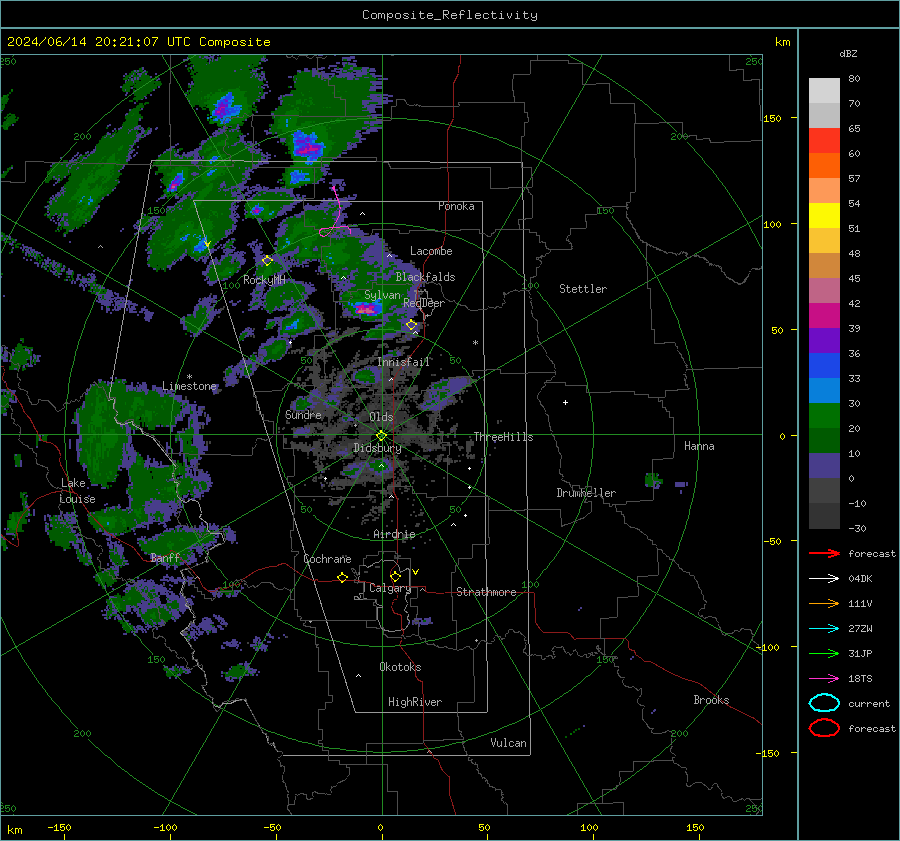Select the 48-45 dBZ brown swatch

click(824, 266)
